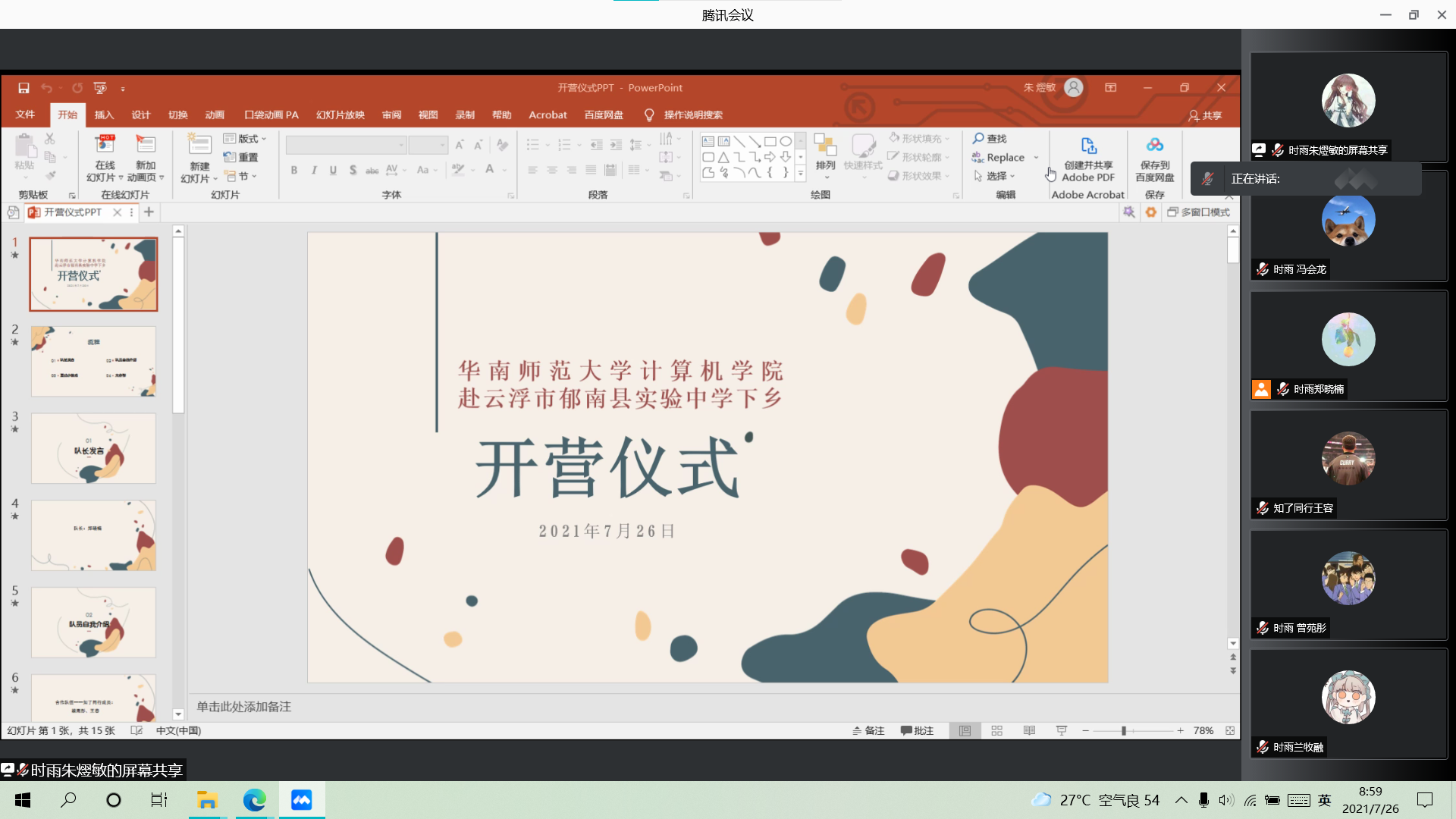The height and width of the screenshot is (819, 1456).
Task: Switch to the 动画 ribbon tab
Action: tap(215, 115)
